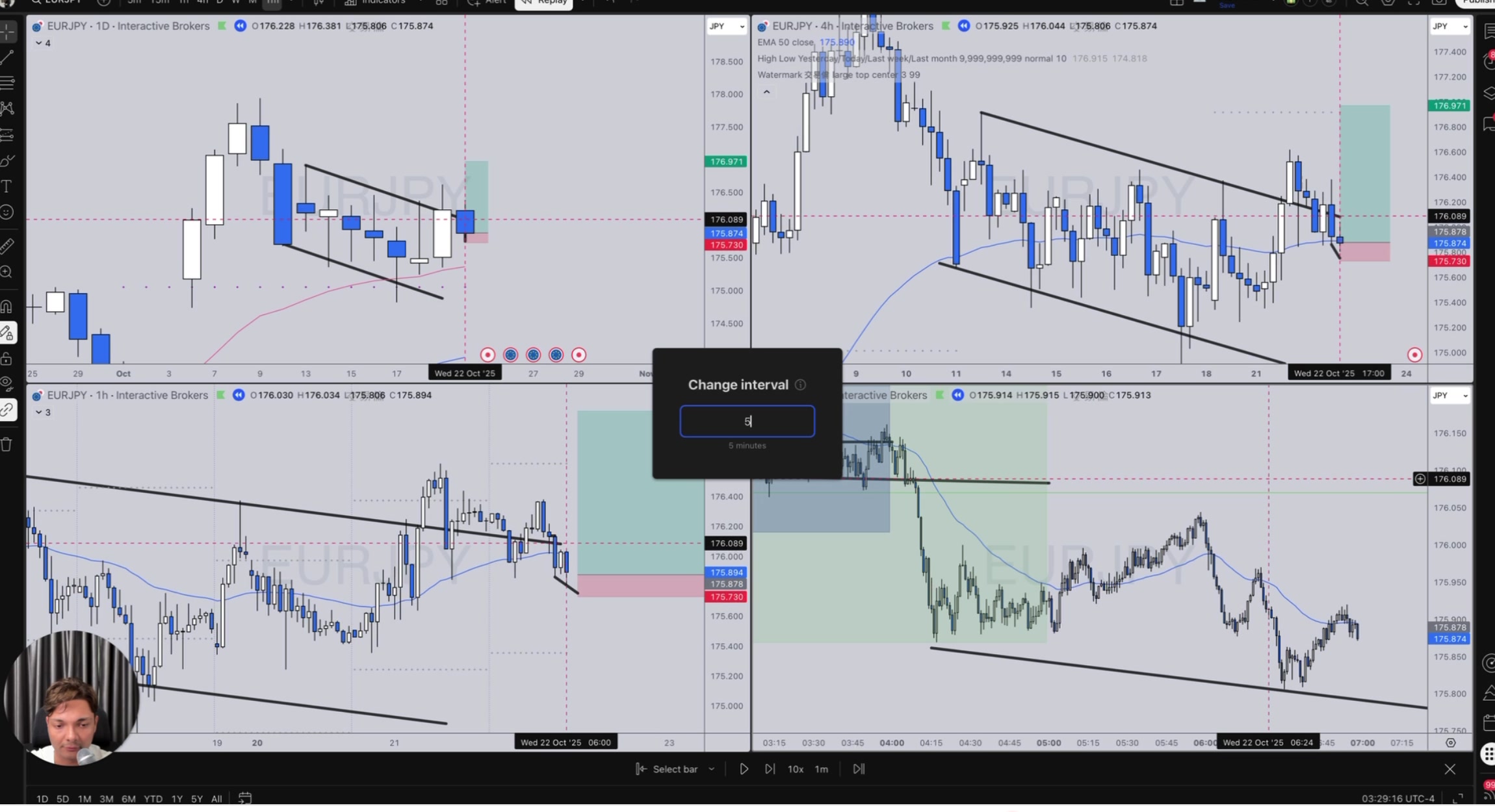This screenshot has width=1495, height=812.
Task: Toggle lock all drawings
Action: (7, 359)
